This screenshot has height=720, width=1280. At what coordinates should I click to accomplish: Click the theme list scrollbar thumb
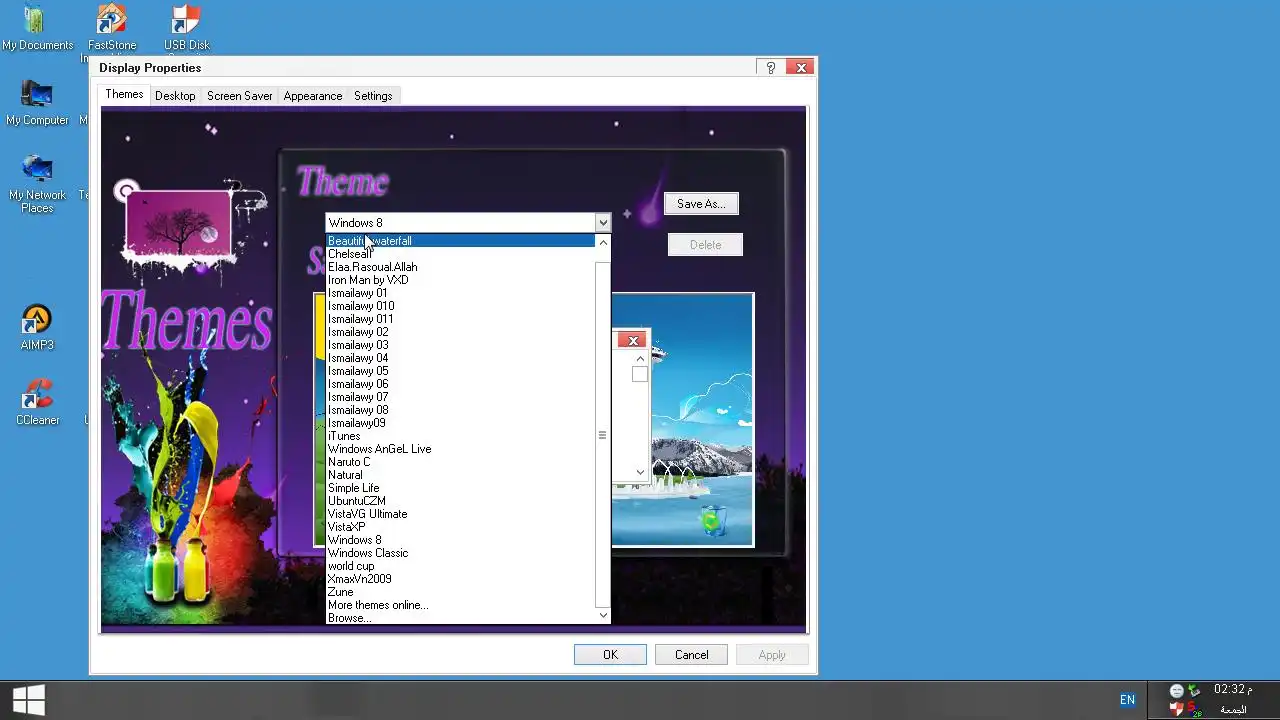pos(603,435)
